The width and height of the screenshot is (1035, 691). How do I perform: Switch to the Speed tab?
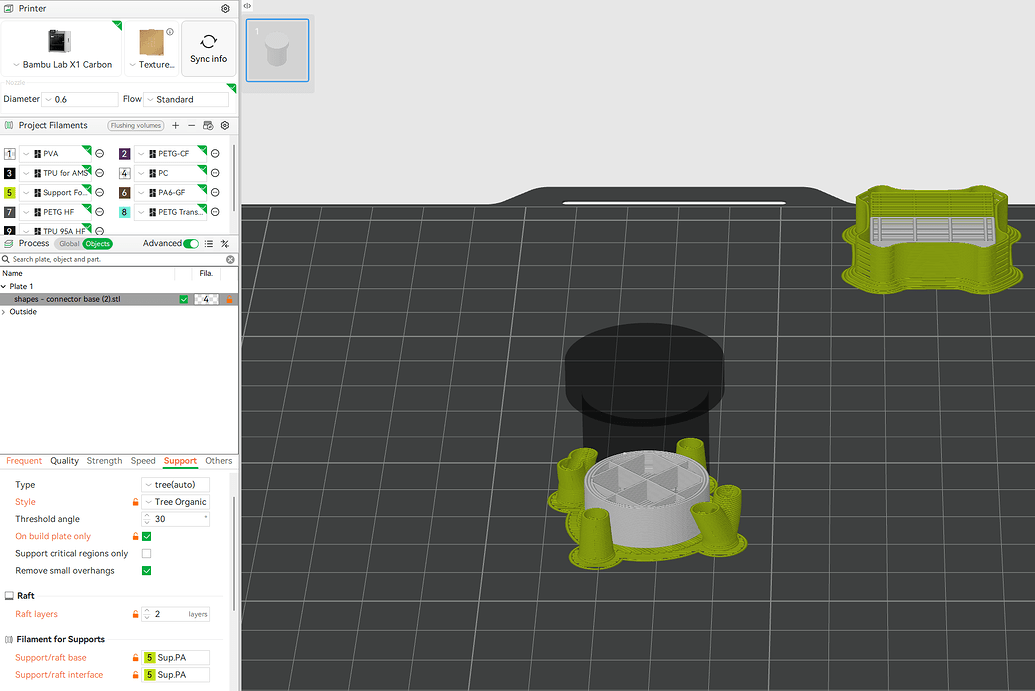tap(143, 461)
